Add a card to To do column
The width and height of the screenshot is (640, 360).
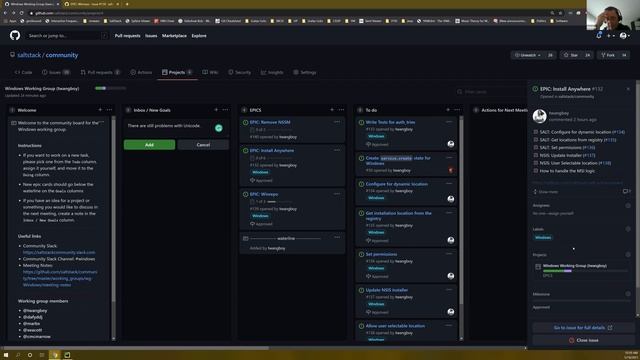click(448, 110)
